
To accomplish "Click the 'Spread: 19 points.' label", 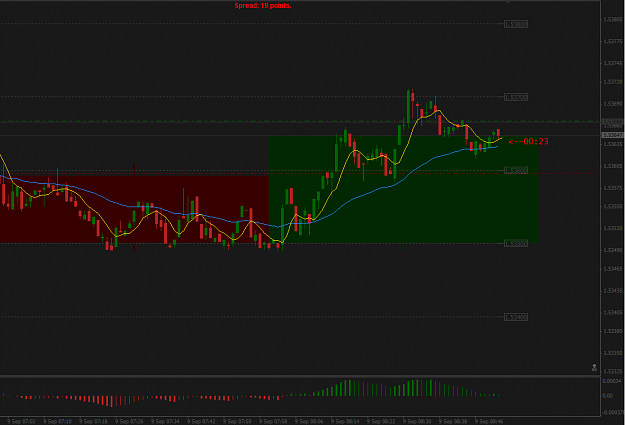I will click(263, 6).
